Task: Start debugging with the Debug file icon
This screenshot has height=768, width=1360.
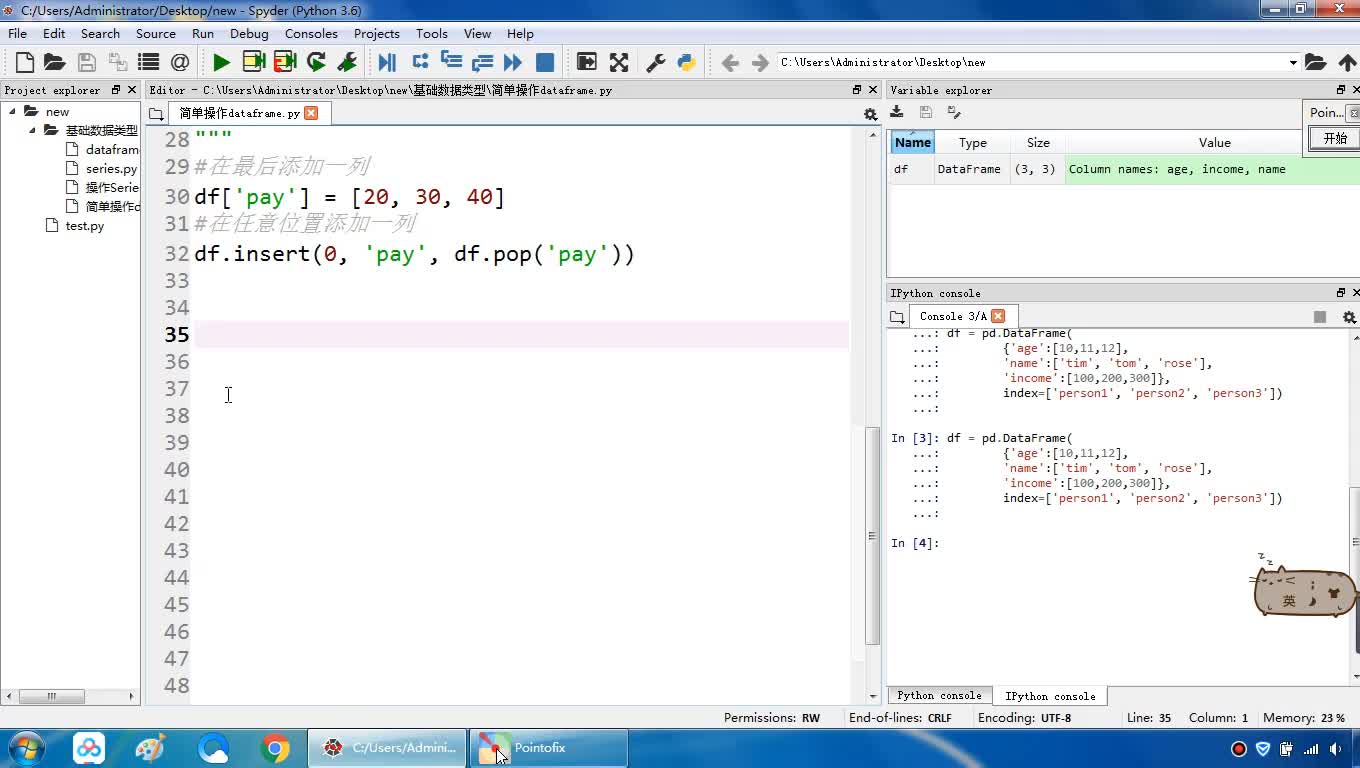Action: click(x=387, y=62)
